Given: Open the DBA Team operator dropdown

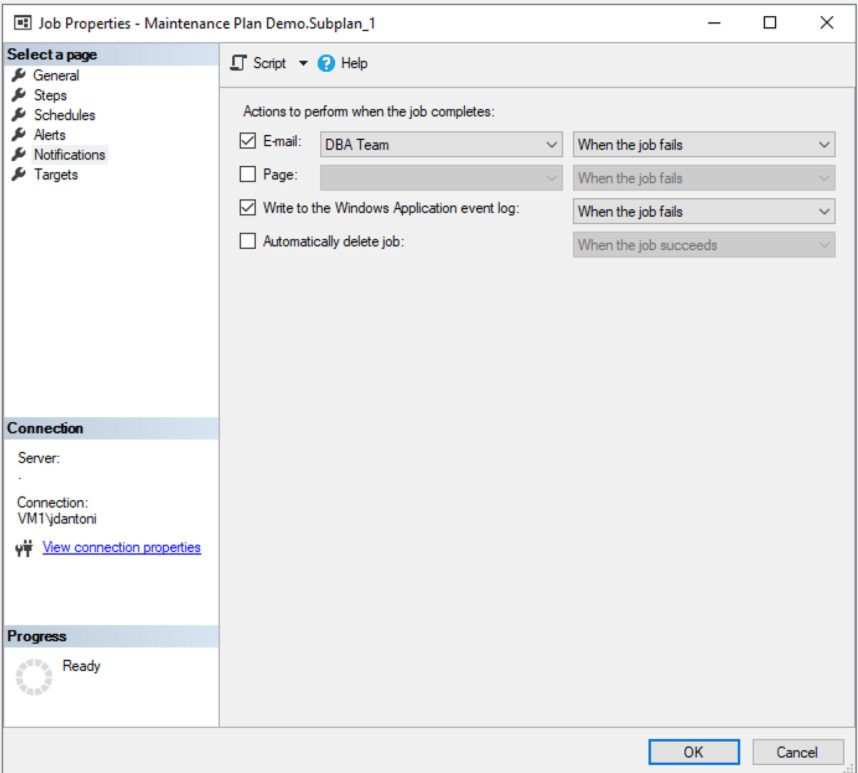Looking at the screenshot, I should 441,145.
